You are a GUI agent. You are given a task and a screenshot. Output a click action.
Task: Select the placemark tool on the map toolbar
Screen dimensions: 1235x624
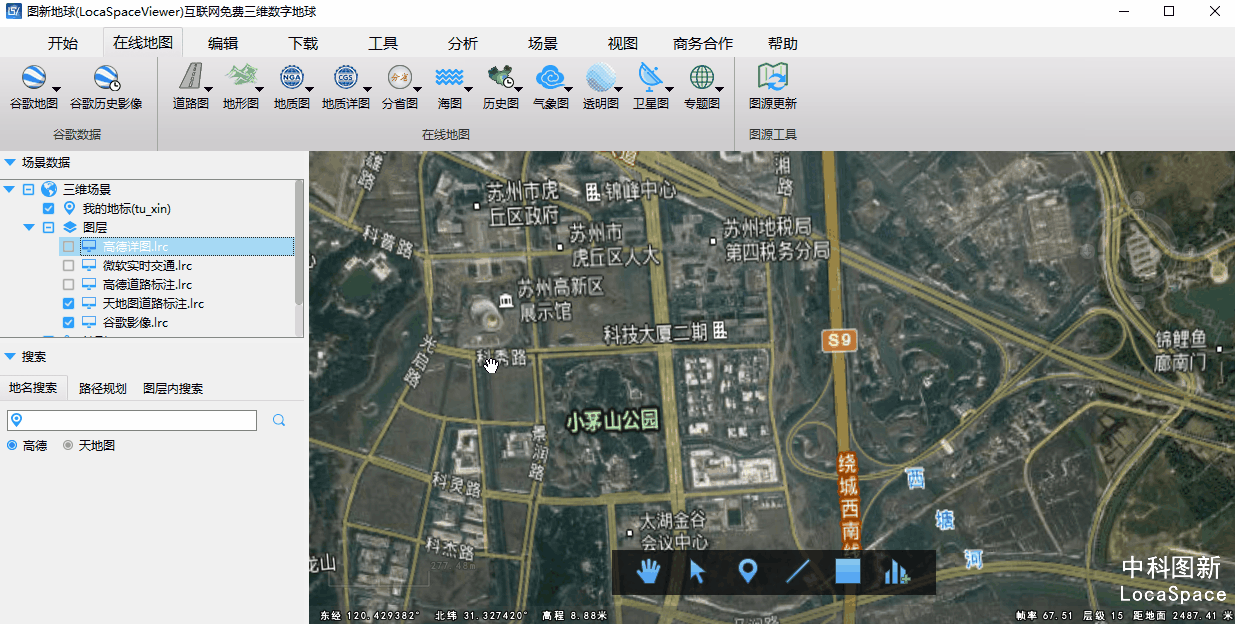coord(748,572)
